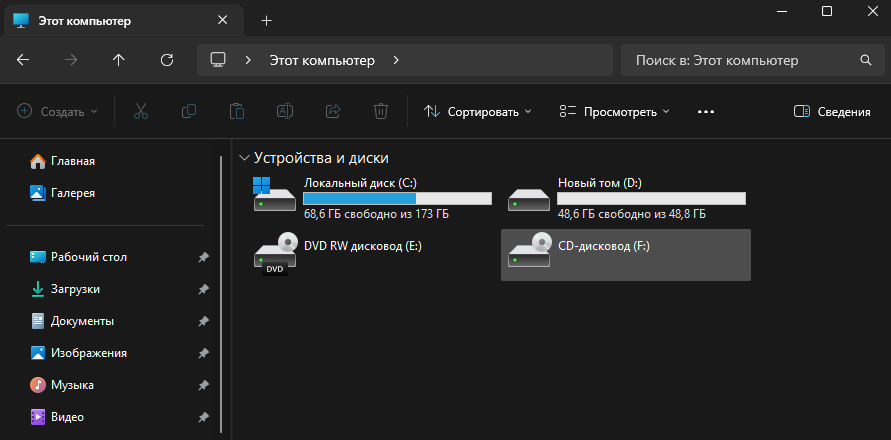Click the 48,6 ГБ свободно из 48,8 ГБ text
Image resolution: width=891 pixels, height=440 pixels.
click(x=632, y=214)
